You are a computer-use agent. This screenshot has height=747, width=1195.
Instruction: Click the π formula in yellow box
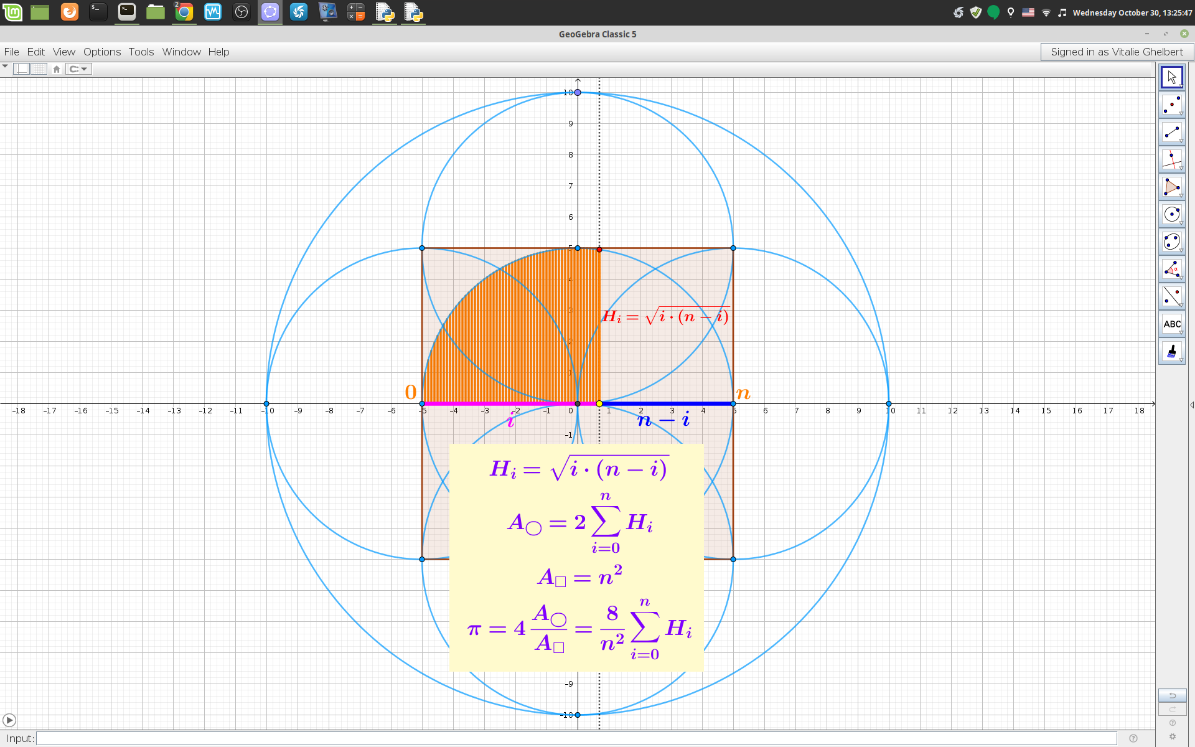579,631
